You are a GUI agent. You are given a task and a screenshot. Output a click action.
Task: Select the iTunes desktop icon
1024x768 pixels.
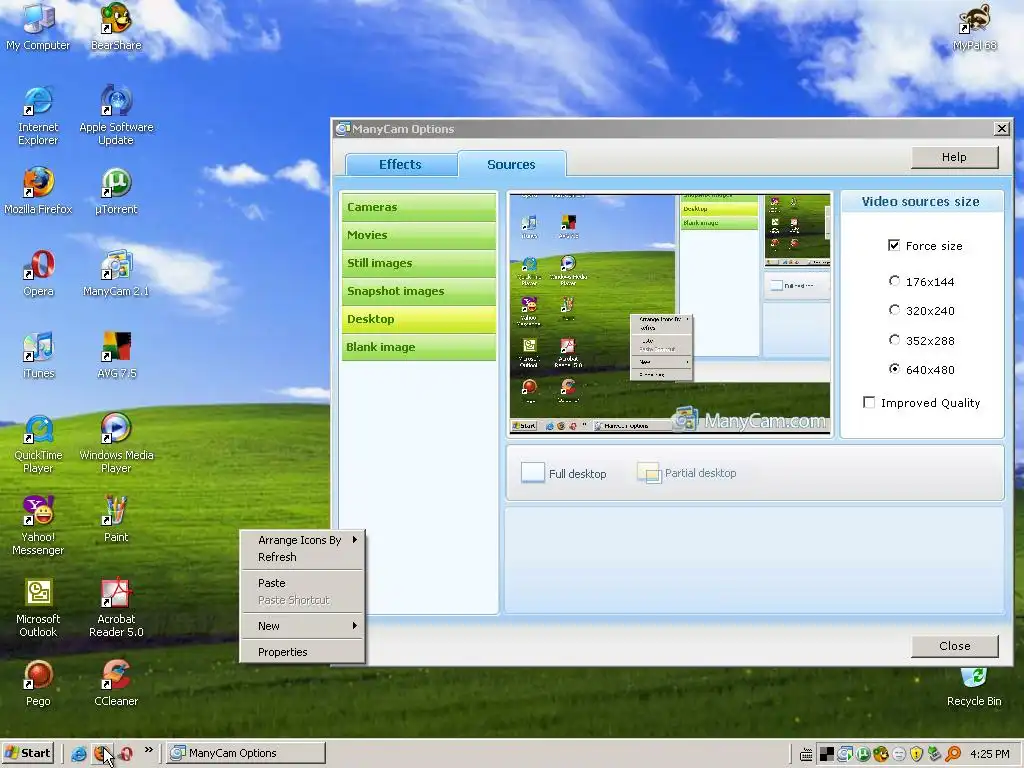pos(38,355)
